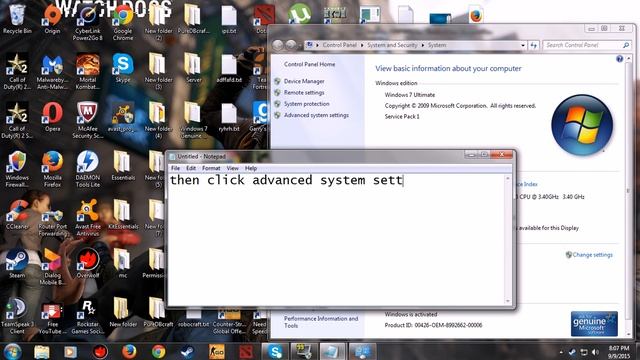
Task: Open Remote settings in System window
Action: pyautogui.click(x=304, y=93)
